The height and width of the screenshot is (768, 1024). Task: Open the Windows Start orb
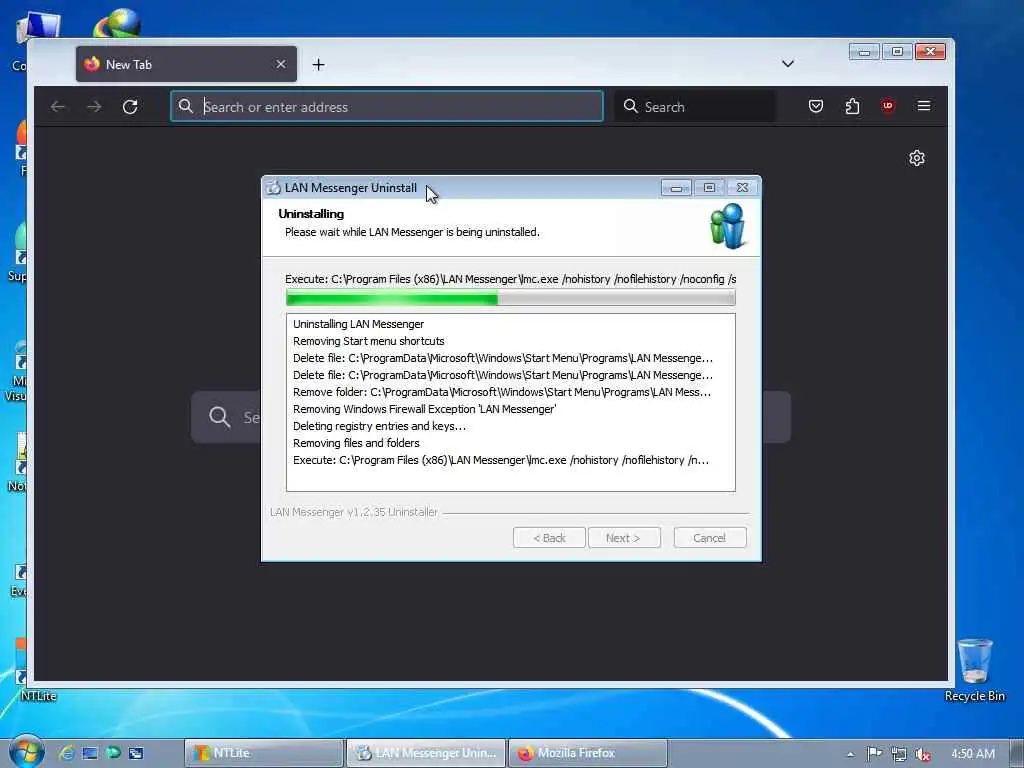pyautogui.click(x=26, y=752)
